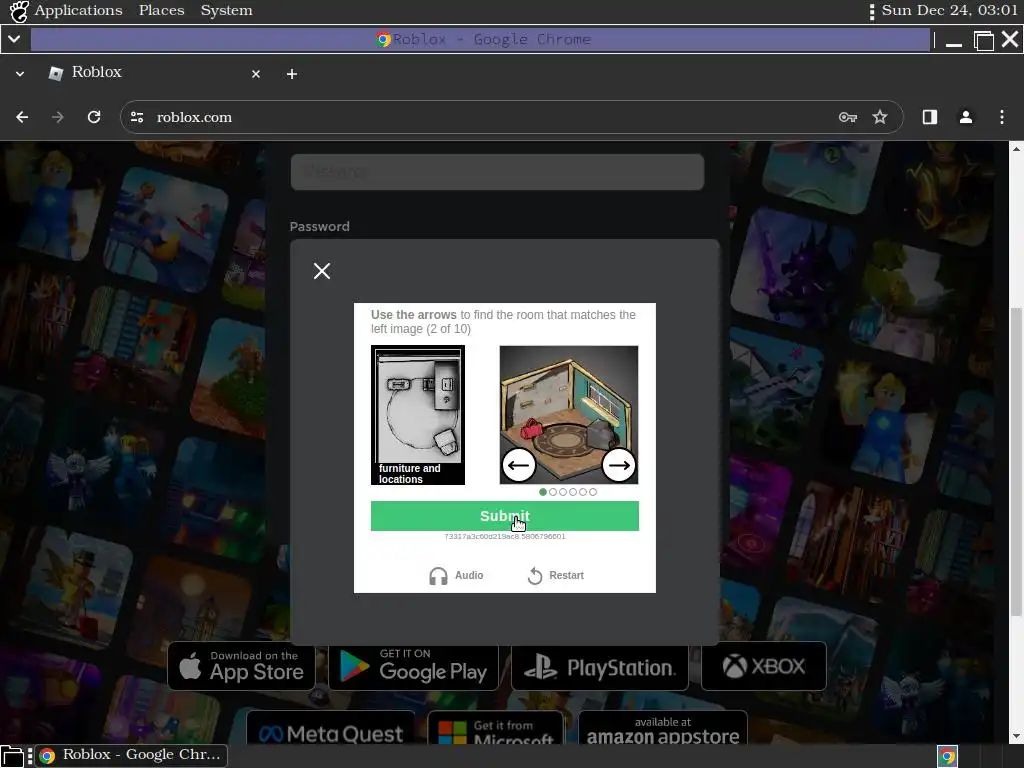Open the window menu chevron in title bar

pos(14,39)
